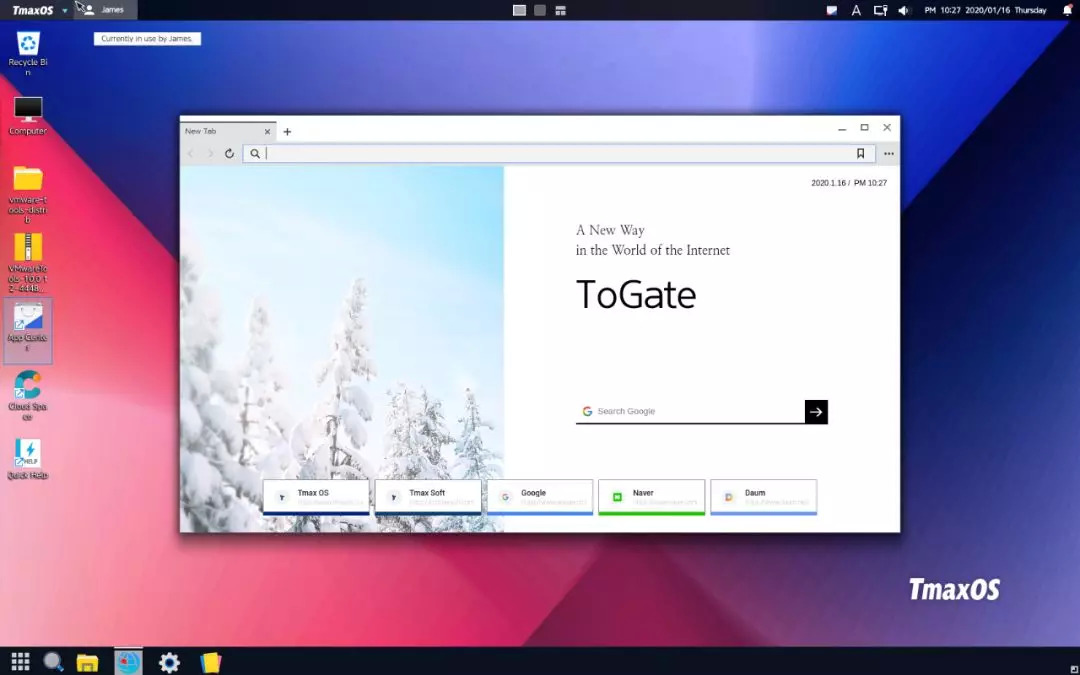Open the notification bell in top bar

tap(1067, 10)
